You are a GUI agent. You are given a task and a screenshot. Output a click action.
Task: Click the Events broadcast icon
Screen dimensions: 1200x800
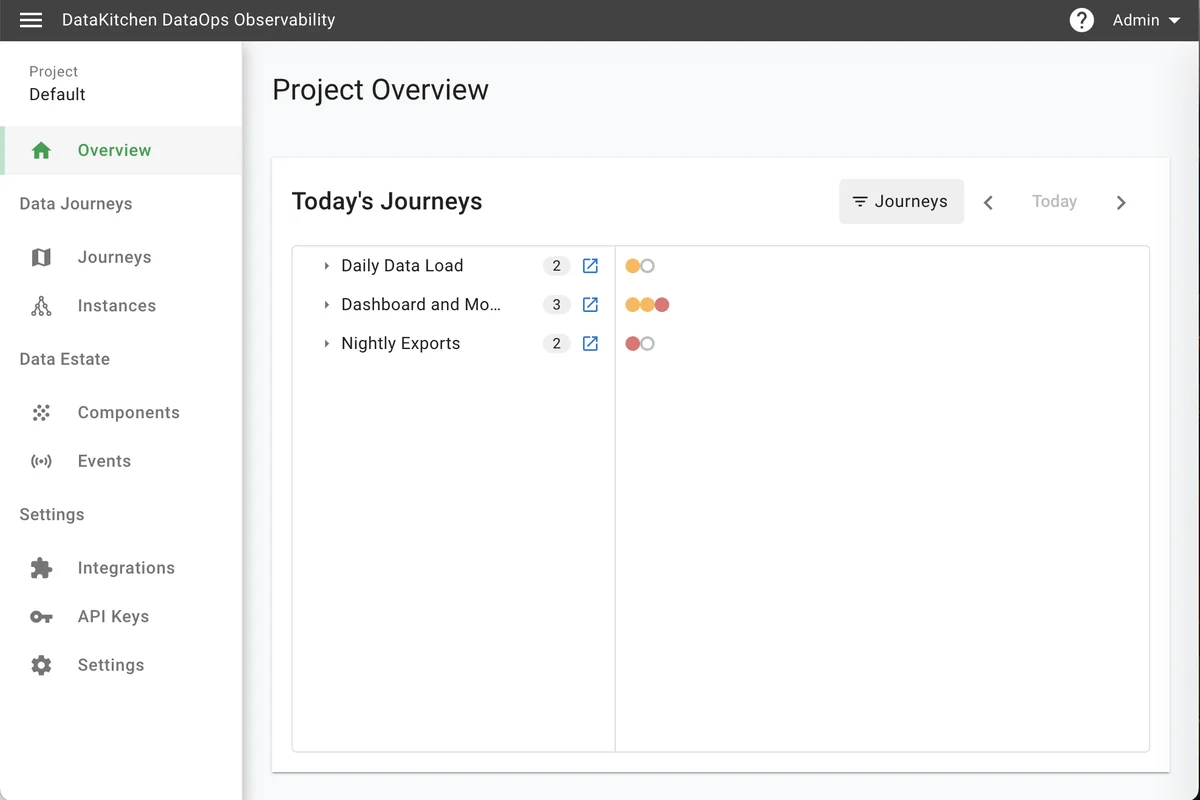tap(40, 461)
